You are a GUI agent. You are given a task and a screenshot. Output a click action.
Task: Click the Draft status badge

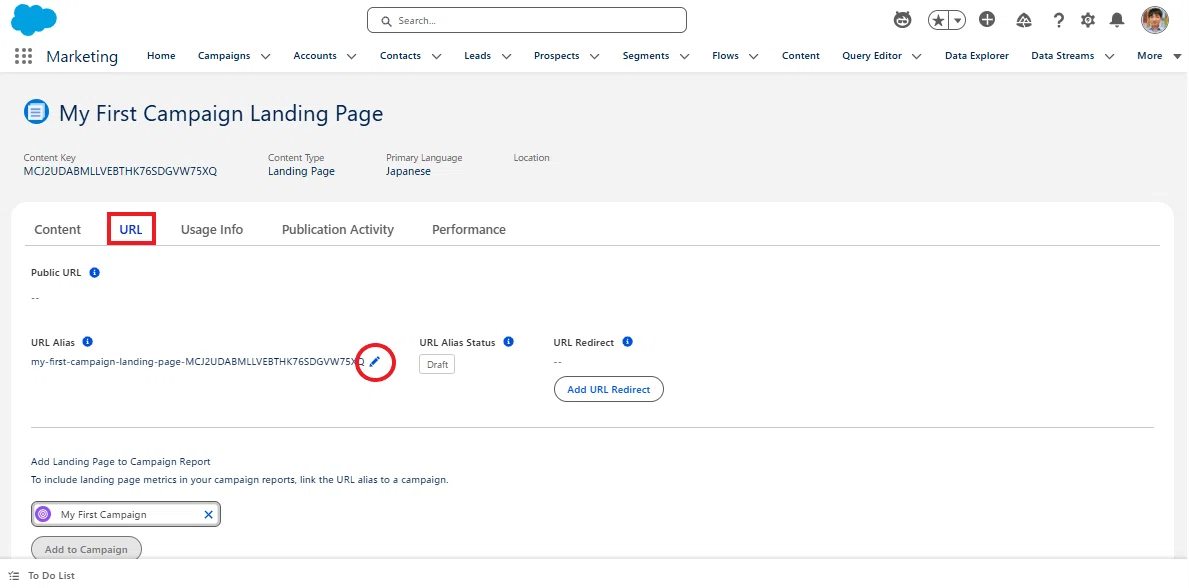click(437, 364)
